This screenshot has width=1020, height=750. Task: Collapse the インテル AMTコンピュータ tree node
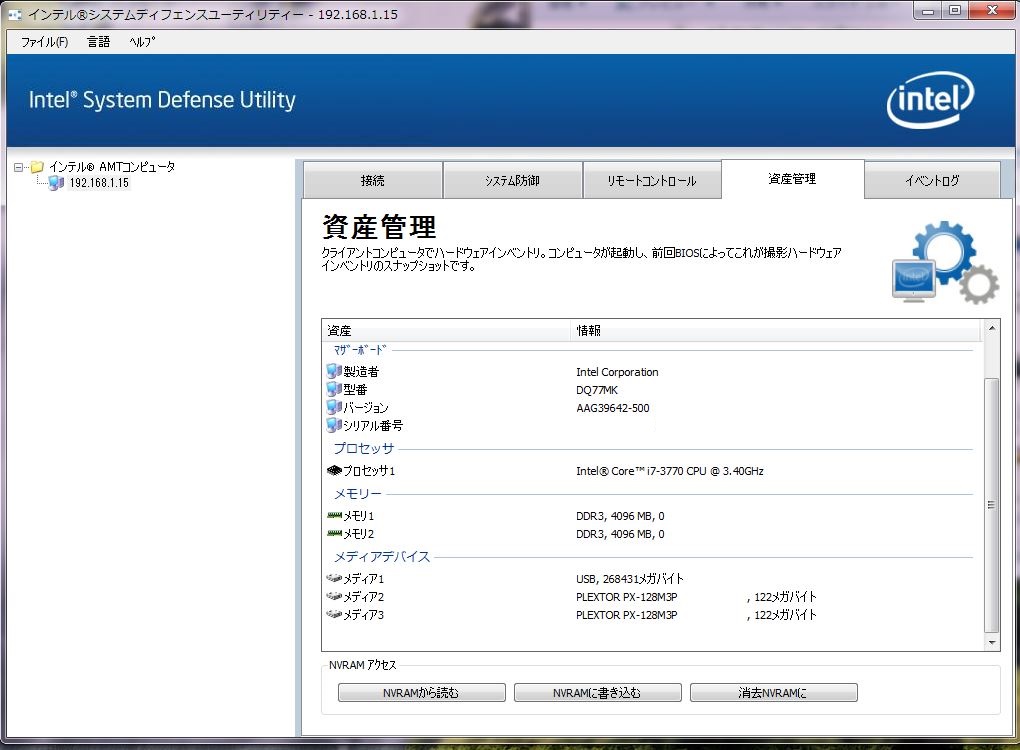tap(18, 167)
